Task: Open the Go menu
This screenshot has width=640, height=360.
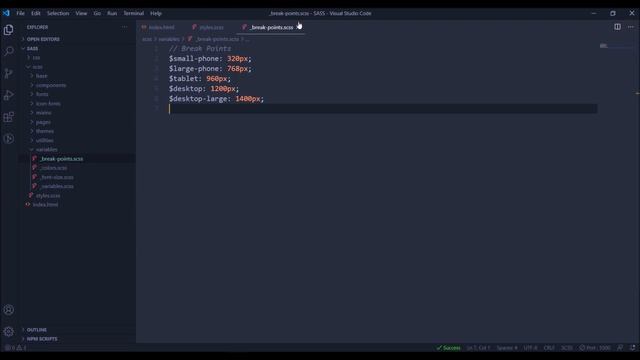Action: [97, 13]
